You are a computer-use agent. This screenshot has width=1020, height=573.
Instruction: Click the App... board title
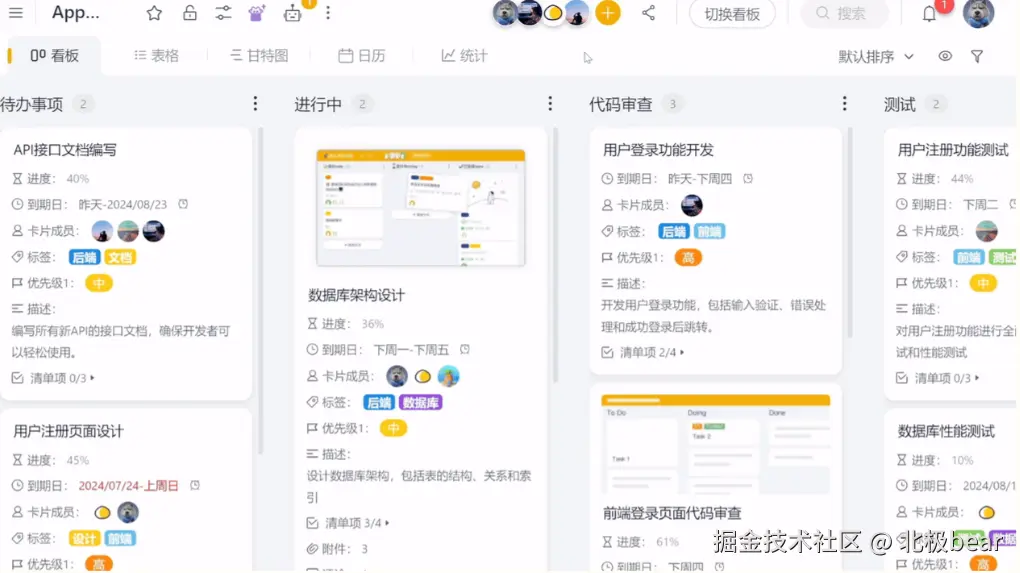click(75, 12)
